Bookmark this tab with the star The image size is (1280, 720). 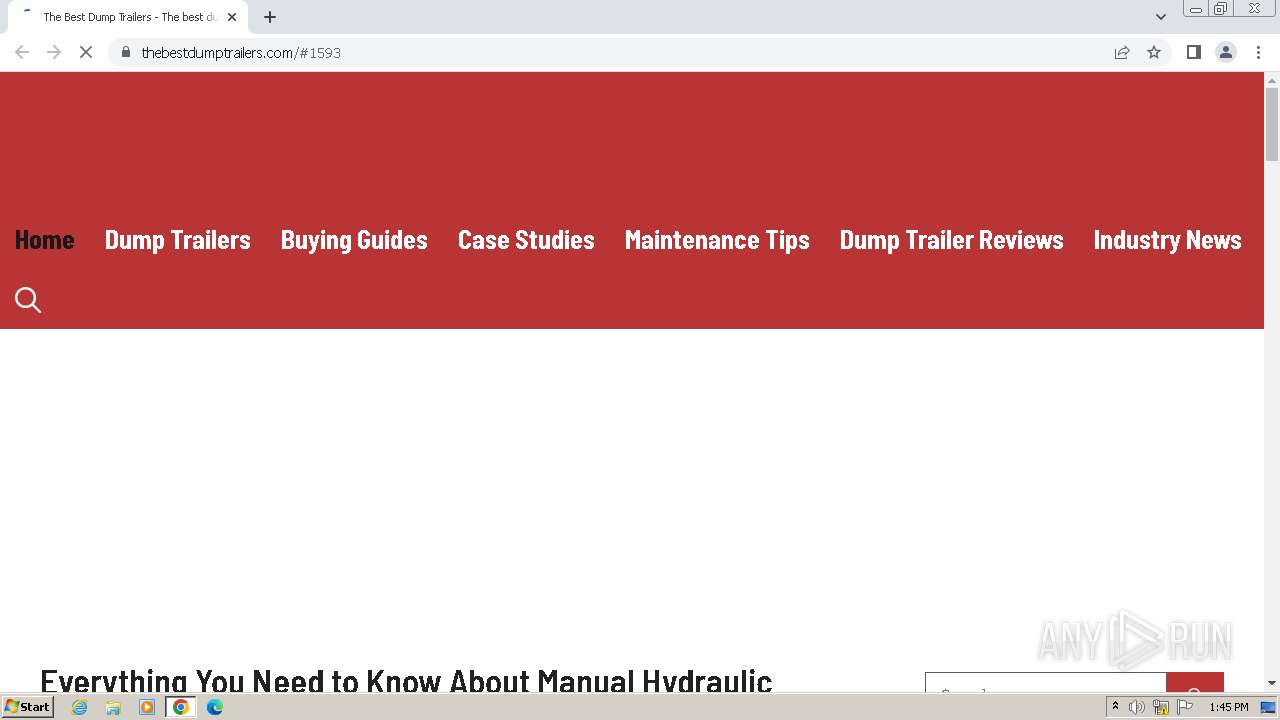[1154, 52]
